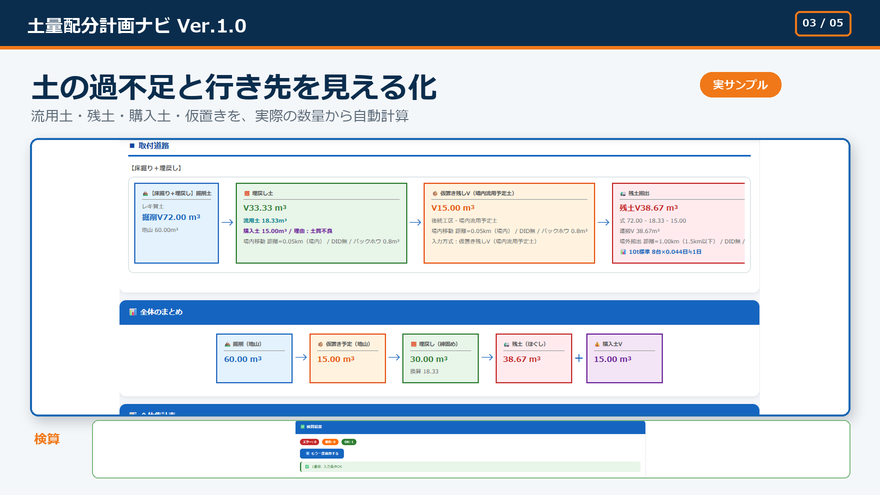Select the 埋戻し（締固め） 30.00 m³ summary card
Viewport: 880px width, 495px height.
[441, 359]
